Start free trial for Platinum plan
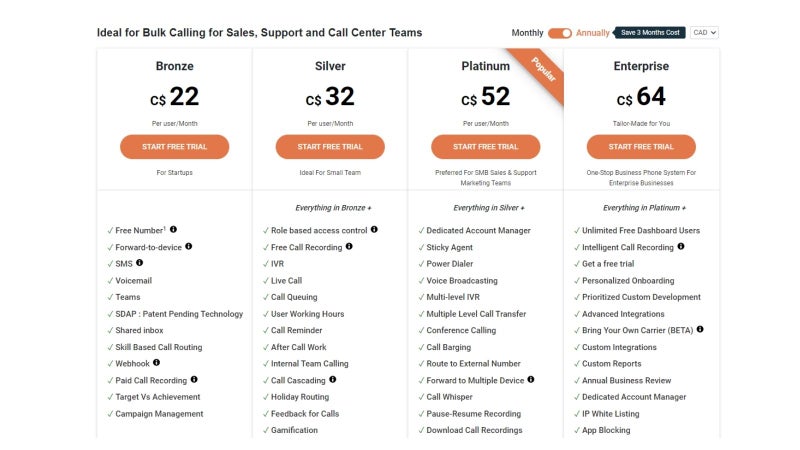800x450 pixels. pos(486,147)
